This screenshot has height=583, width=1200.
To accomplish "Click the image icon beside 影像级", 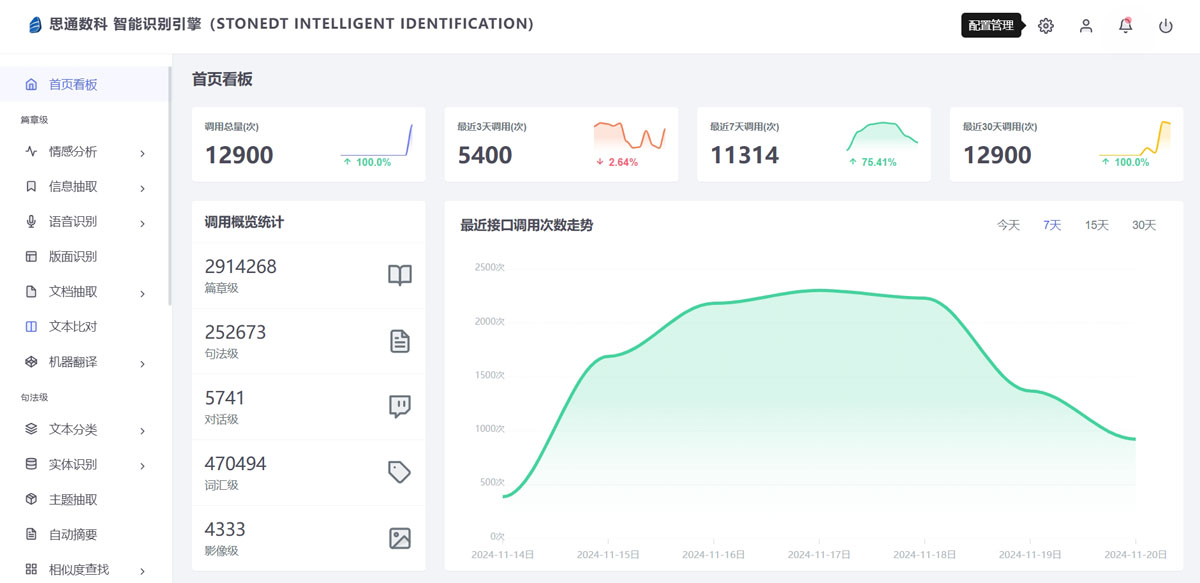I will coord(399,538).
